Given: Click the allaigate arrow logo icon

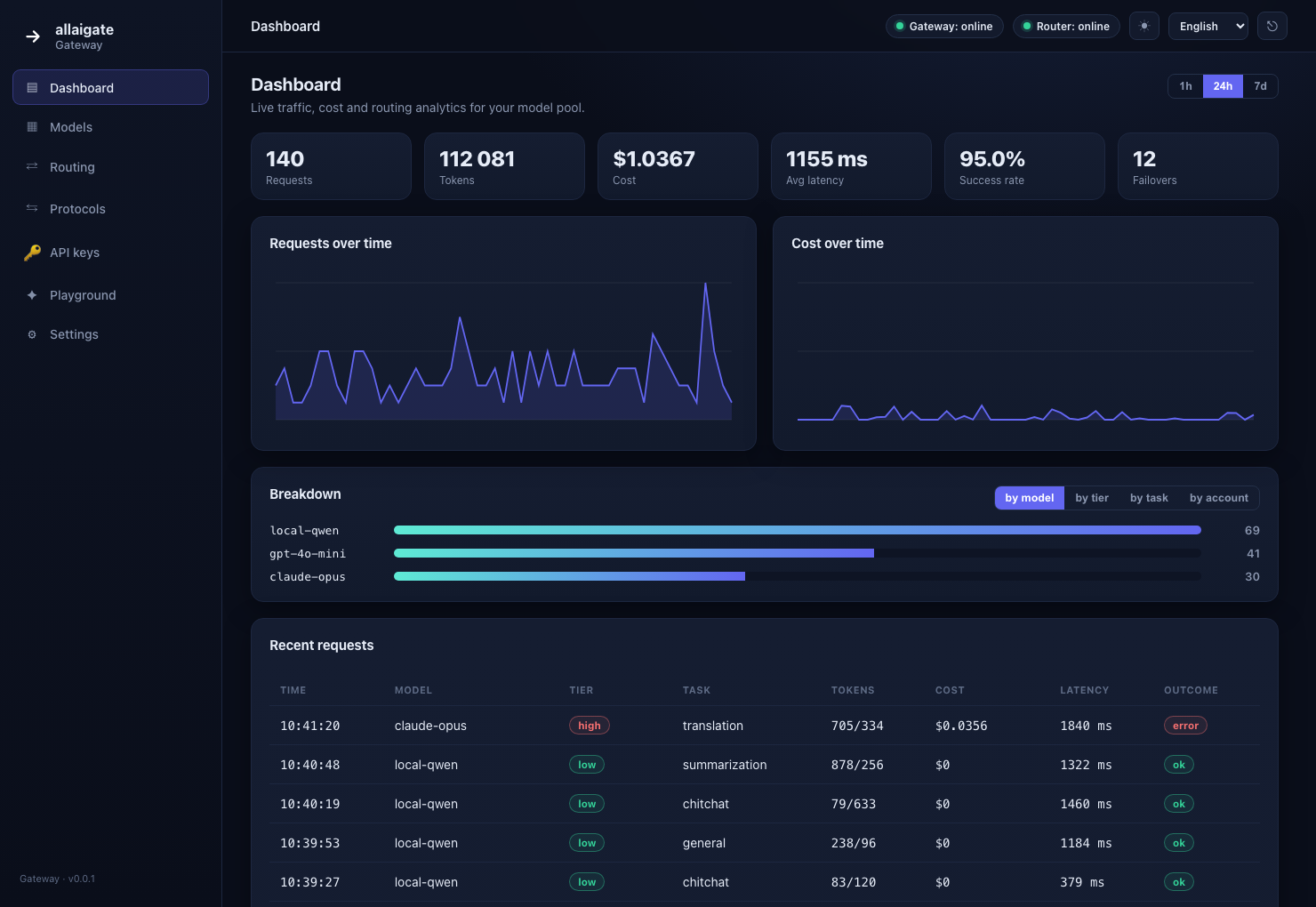Looking at the screenshot, I should 33,36.
